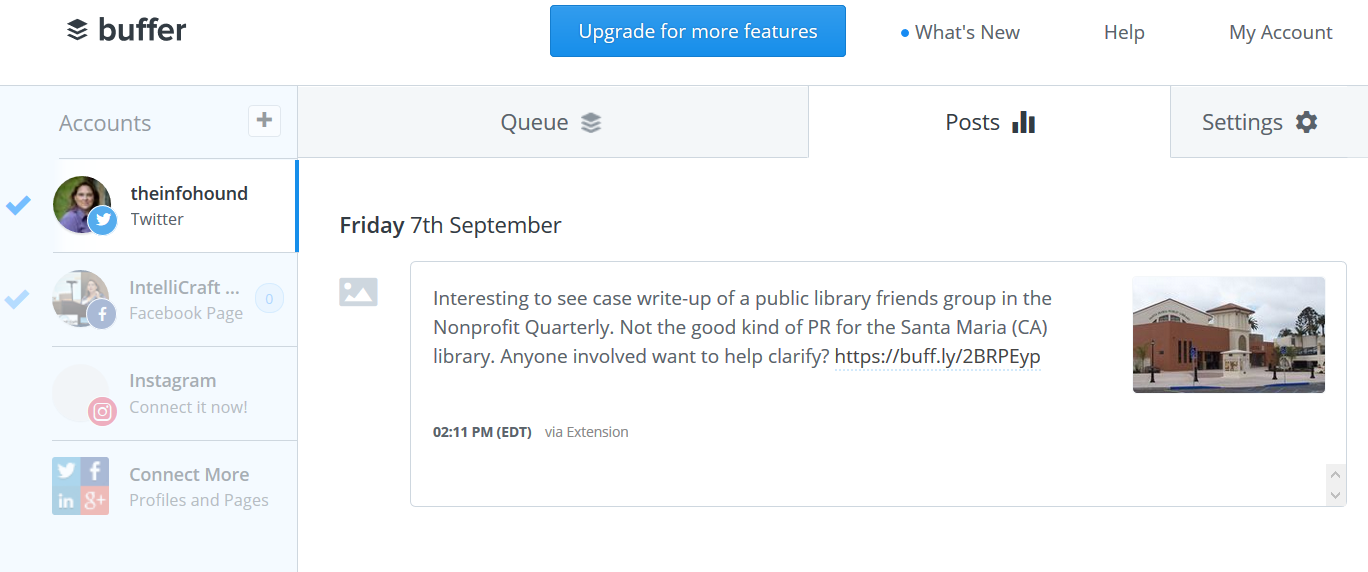
Task: Click the Facebook badge on IntelliCraft avatar
Action: pyautogui.click(x=102, y=315)
